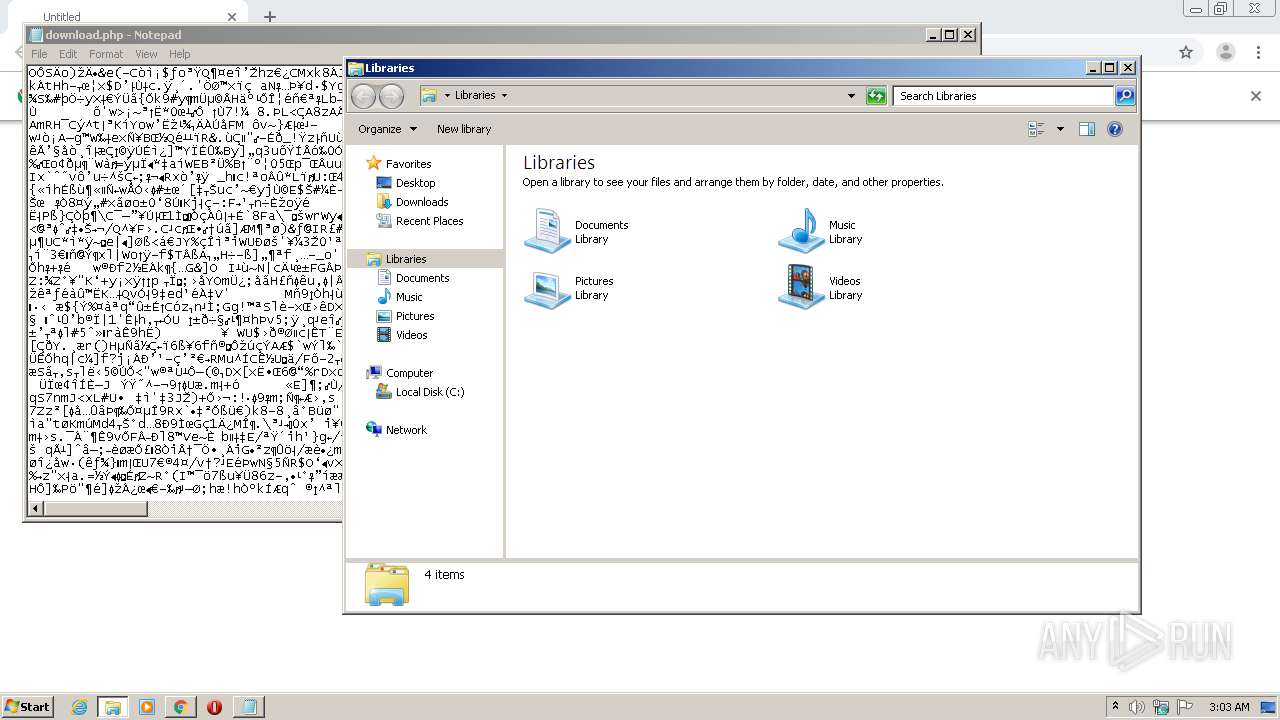Expand the view options dropdown arrow

point(1060,129)
